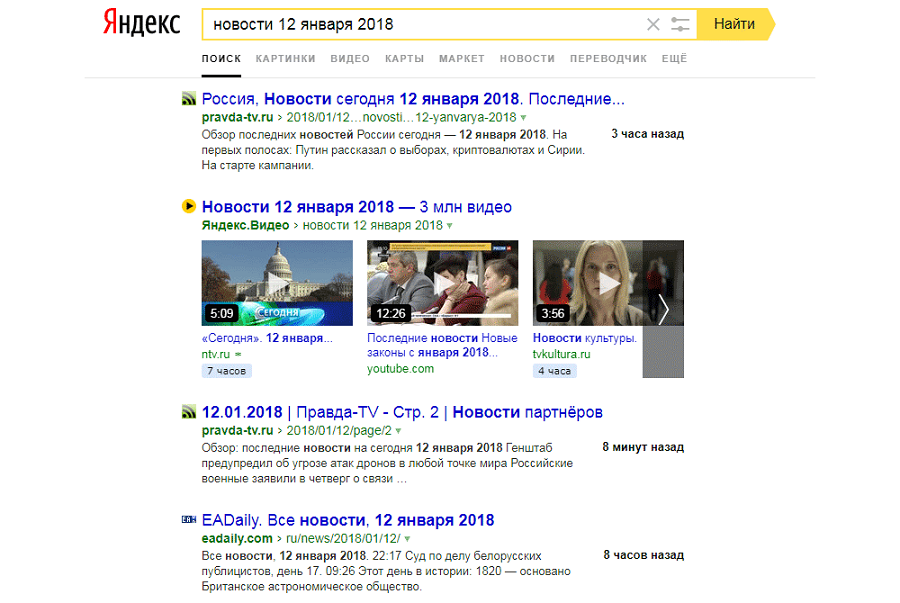Expand dropdown arrow after 2018/01/12/page/2 URL
This screenshot has height=603, width=900.
[398, 431]
